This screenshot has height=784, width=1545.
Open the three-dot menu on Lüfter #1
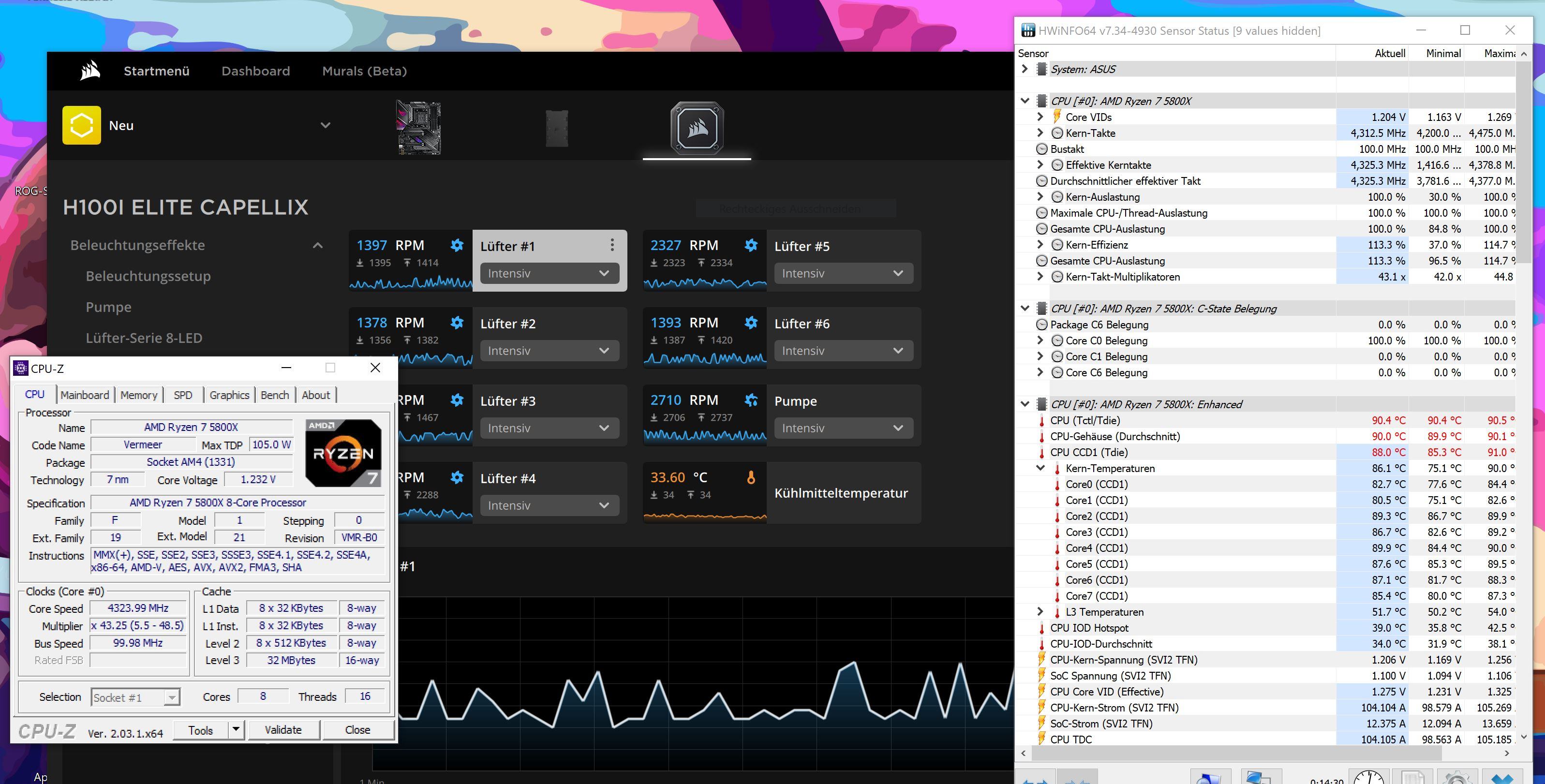(612, 245)
